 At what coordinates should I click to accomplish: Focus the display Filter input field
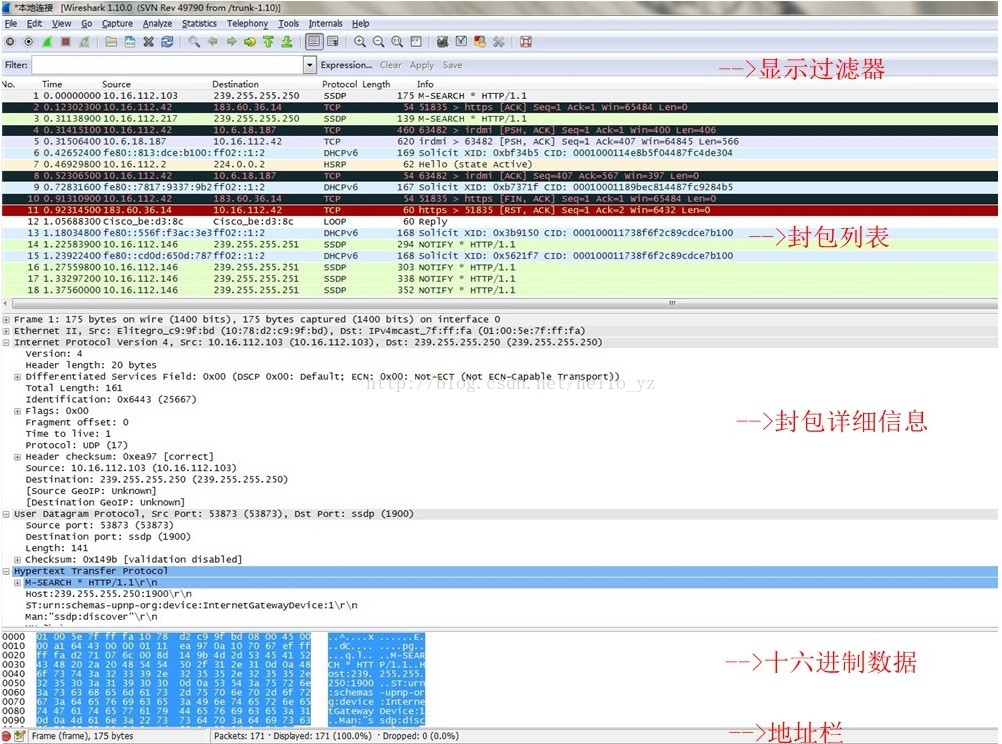[167, 65]
